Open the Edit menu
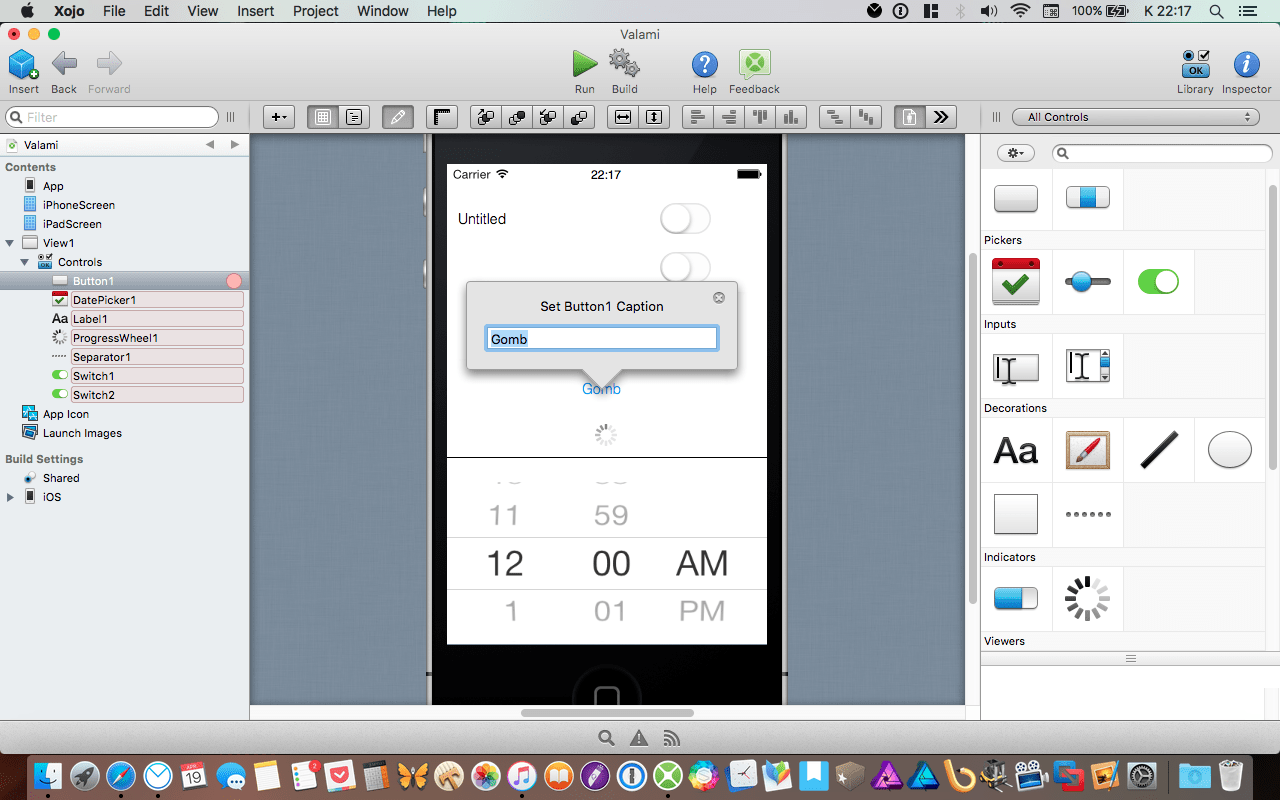Image resolution: width=1280 pixels, height=800 pixels. pyautogui.click(x=156, y=11)
